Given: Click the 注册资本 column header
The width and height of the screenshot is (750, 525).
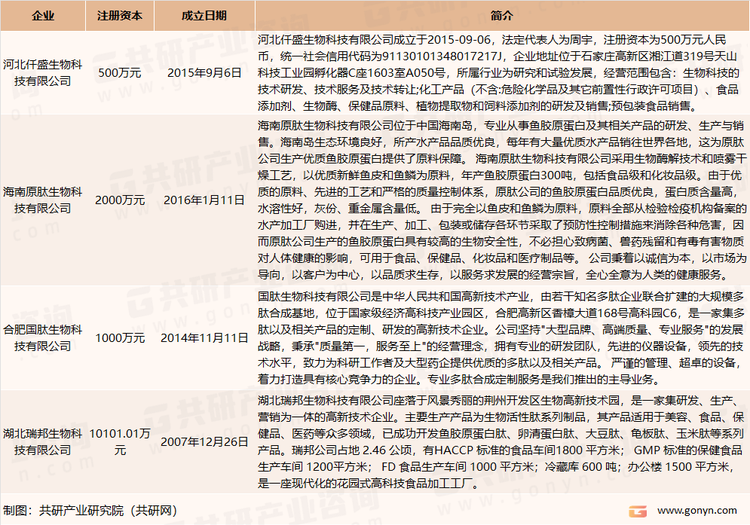Looking at the screenshot, I should (x=120, y=16).
